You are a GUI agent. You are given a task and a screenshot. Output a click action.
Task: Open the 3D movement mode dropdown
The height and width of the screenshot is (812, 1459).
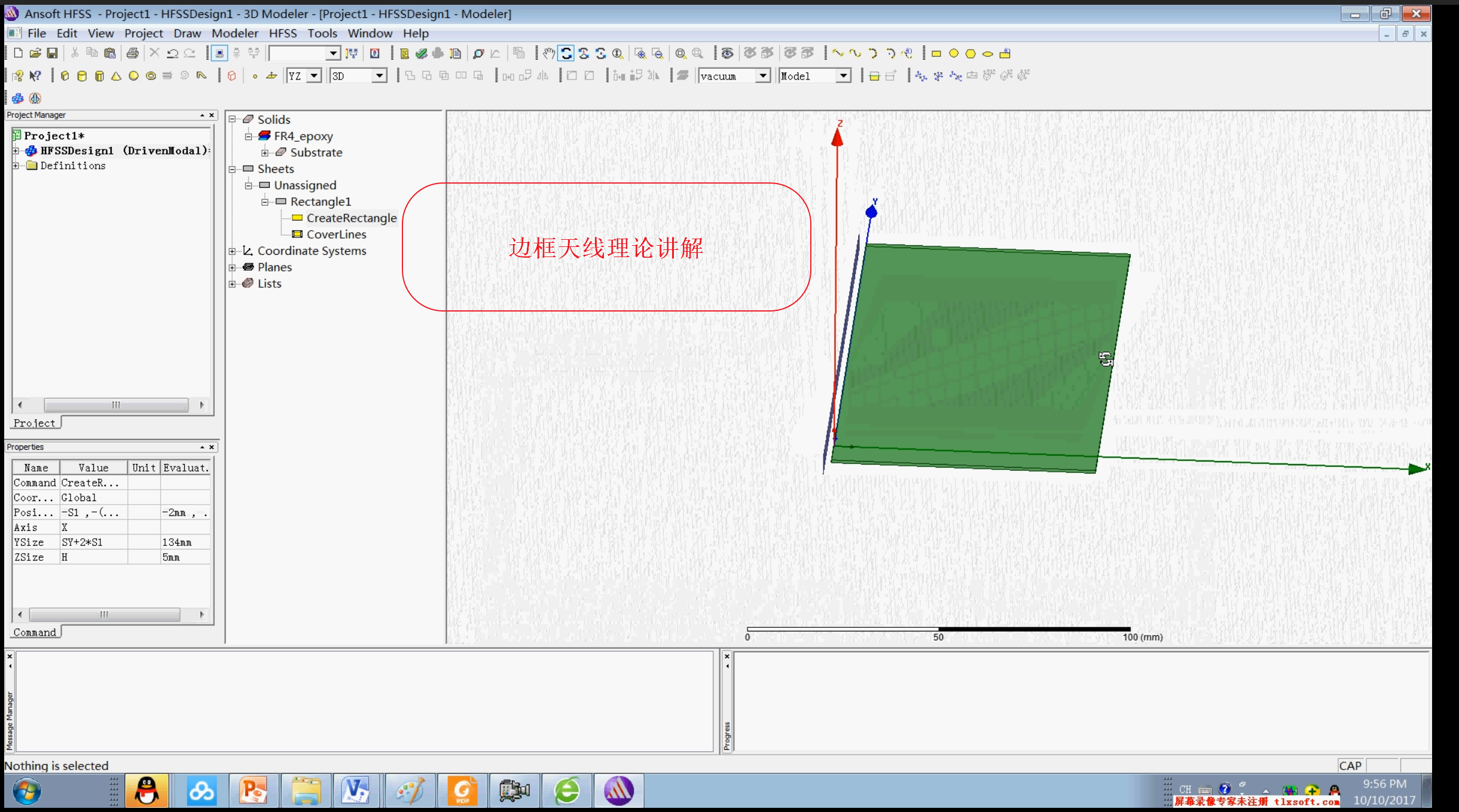tap(379, 76)
